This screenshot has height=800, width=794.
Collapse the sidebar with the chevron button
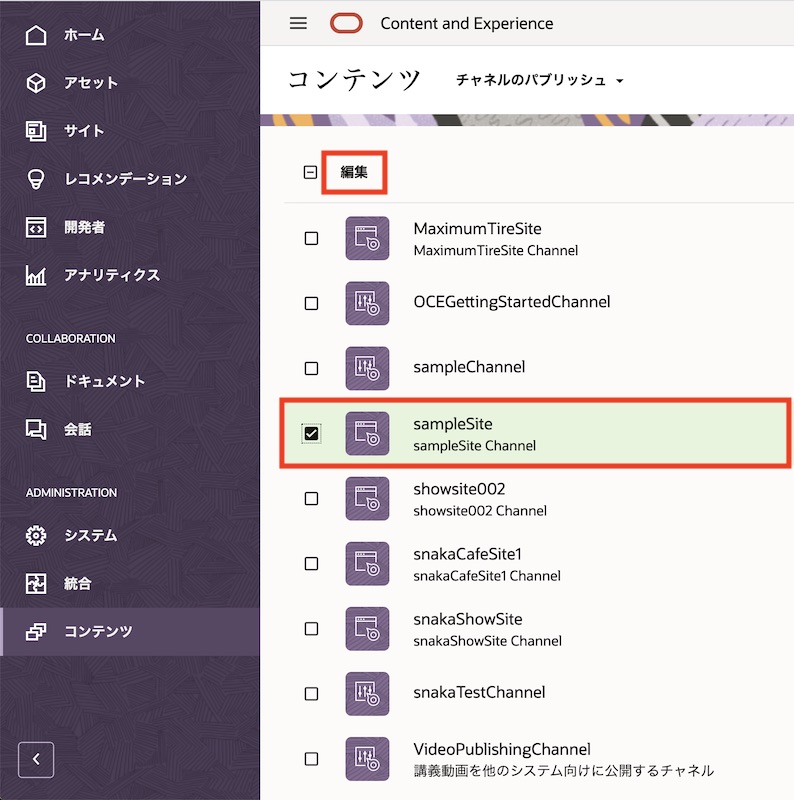pos(36,759)
